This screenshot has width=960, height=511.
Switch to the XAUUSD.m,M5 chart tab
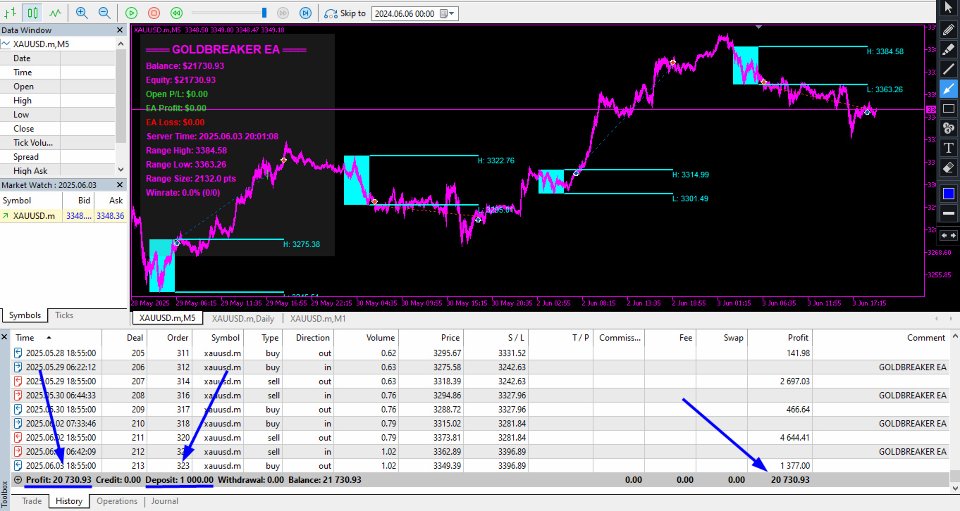167,318
